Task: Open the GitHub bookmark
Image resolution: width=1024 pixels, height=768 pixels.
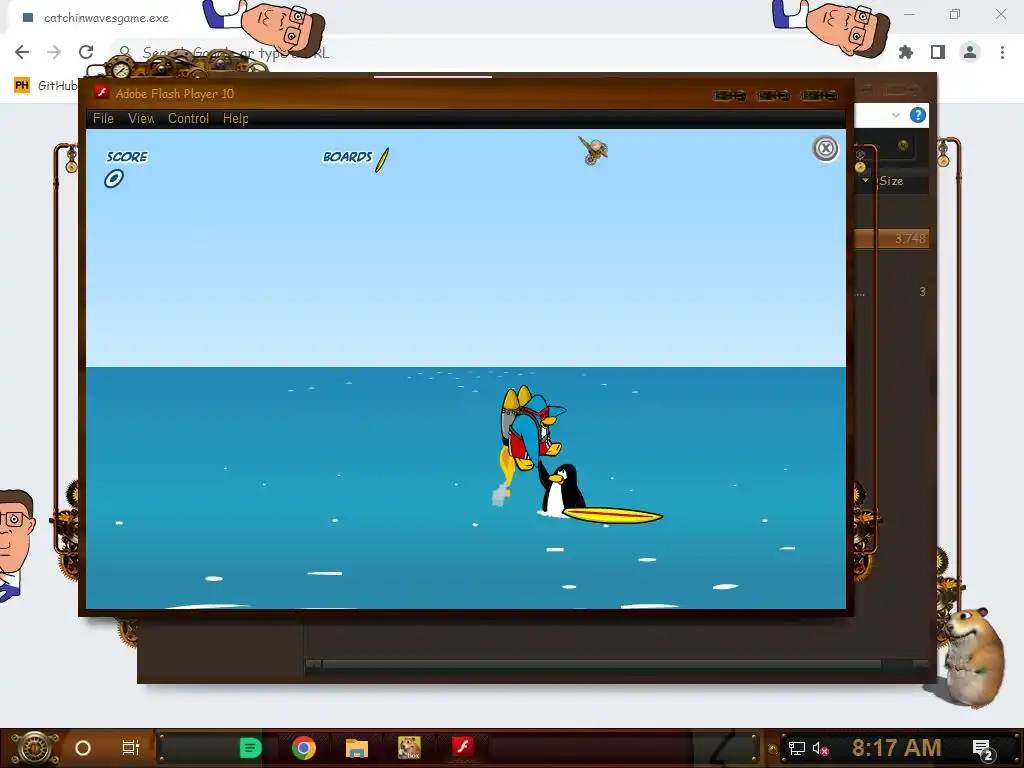Action: point(46,86)
